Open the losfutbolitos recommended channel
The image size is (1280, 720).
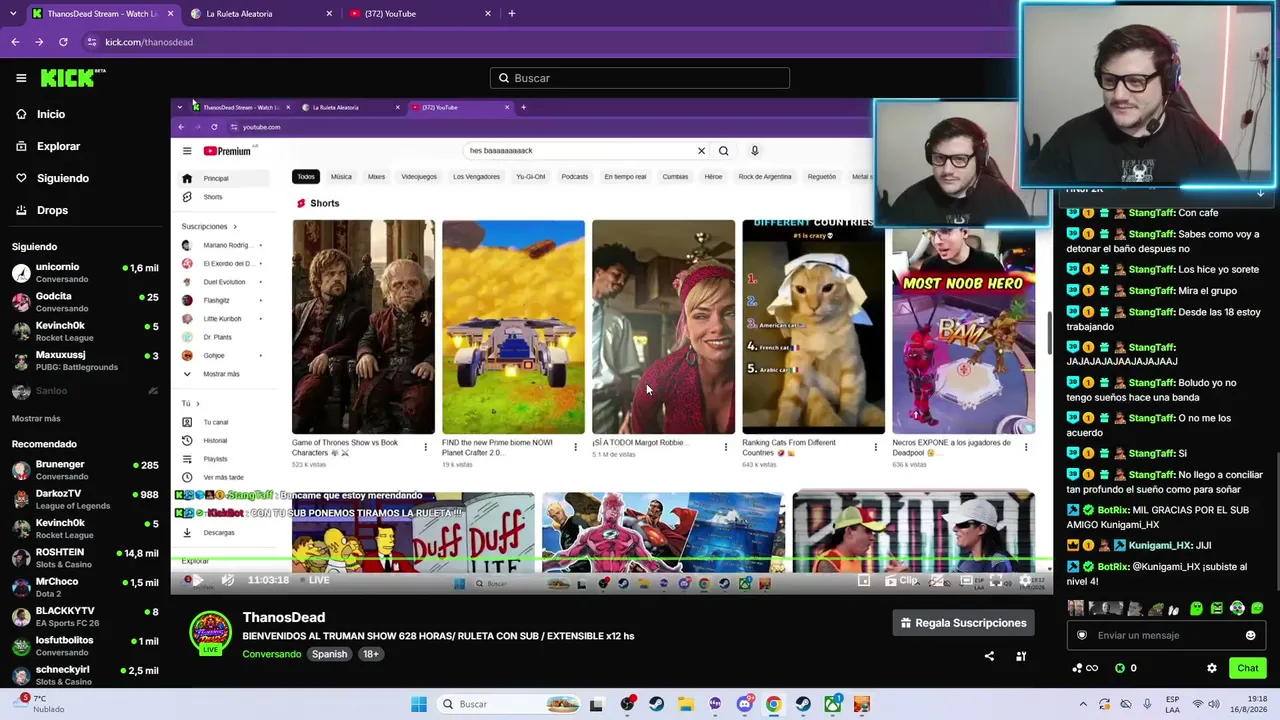(x=85, y=646)
